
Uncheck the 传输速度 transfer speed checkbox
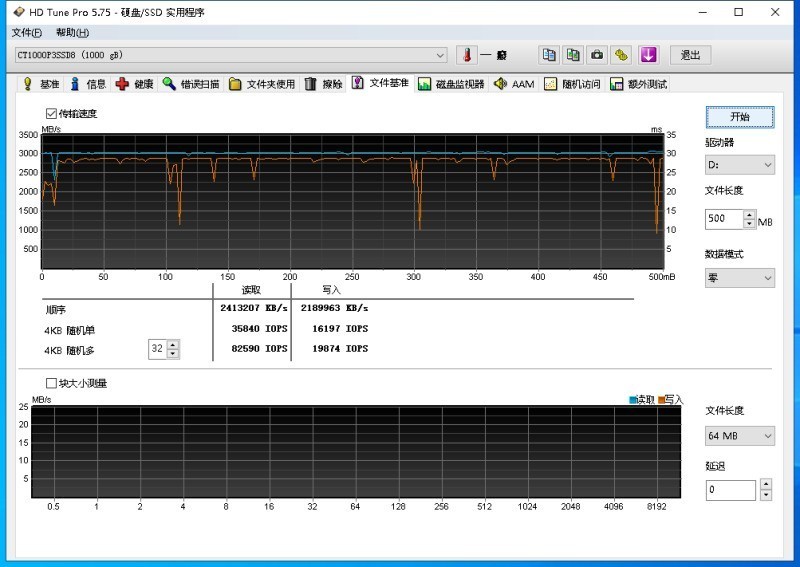point(52,114)
